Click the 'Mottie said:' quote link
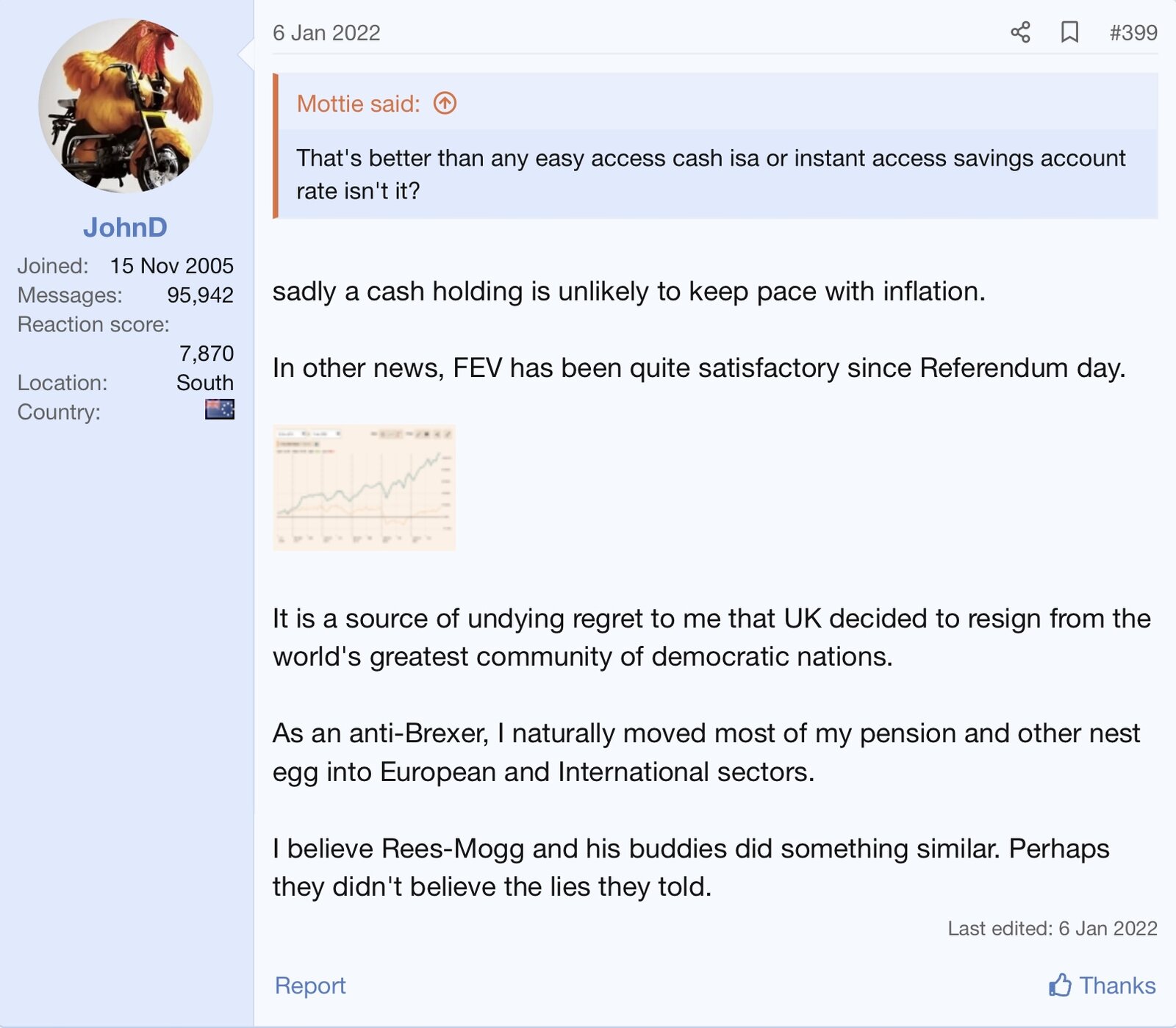The height and width of the screenshot is (1028, 1176). coord(358,104)
